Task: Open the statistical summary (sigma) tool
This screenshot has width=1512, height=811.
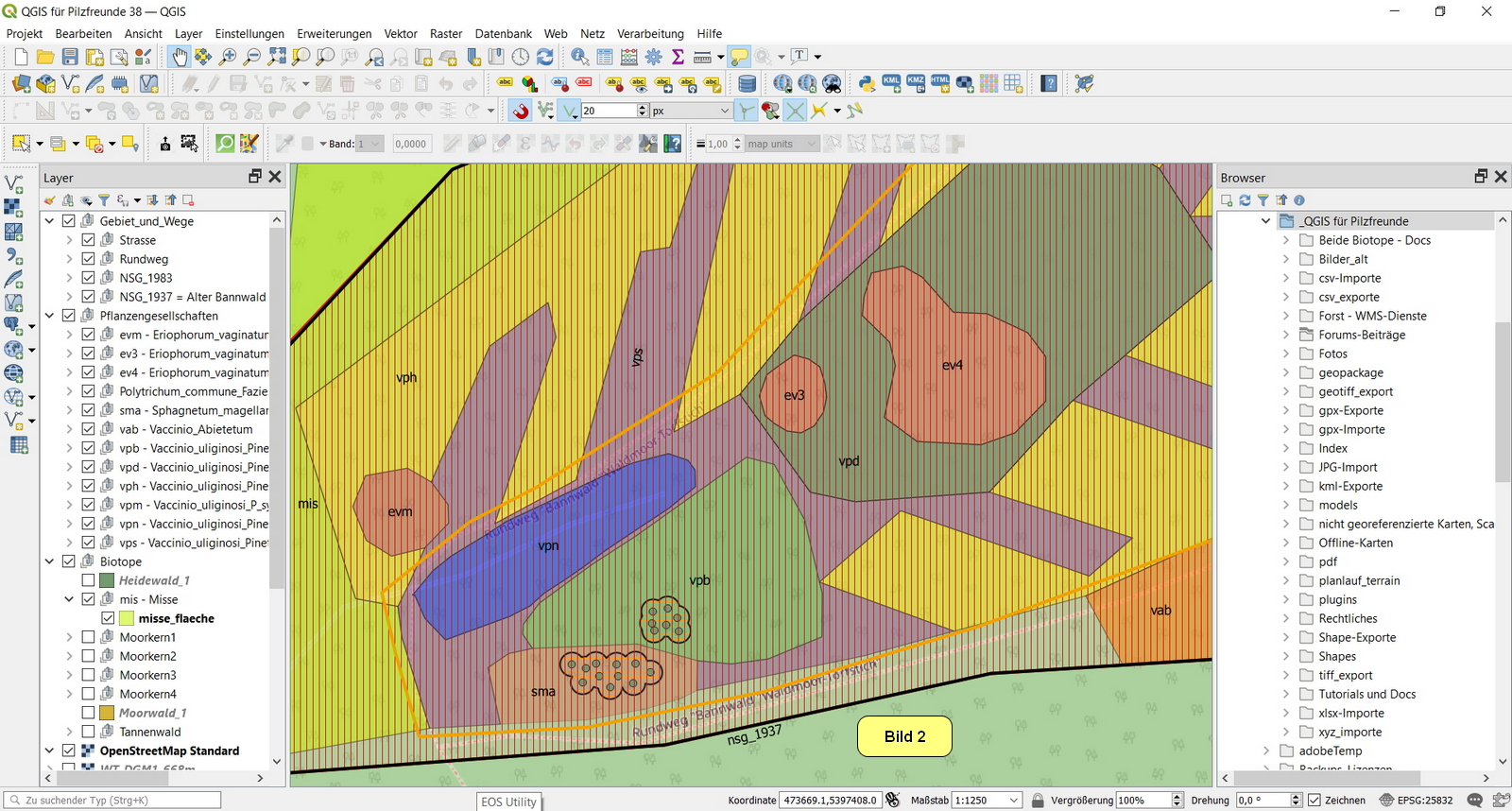Action: (x=678, y=57)
